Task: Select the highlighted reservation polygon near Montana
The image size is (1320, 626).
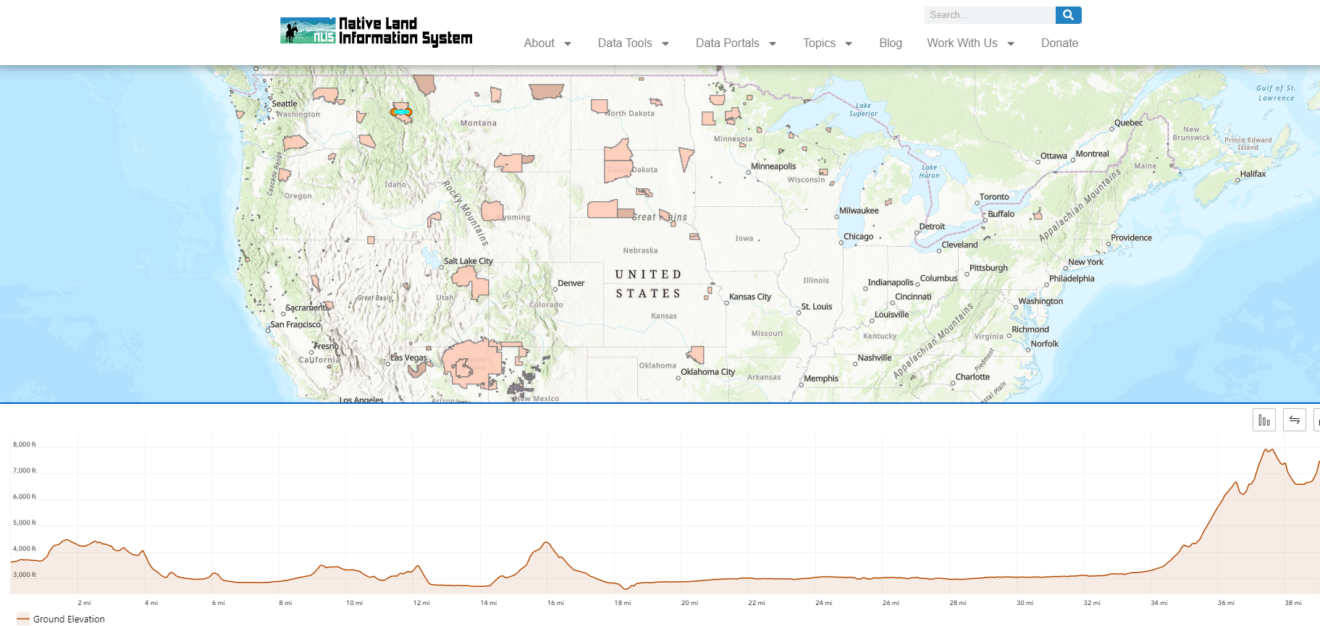Action: pyautogui.click(x=400, y=114)
